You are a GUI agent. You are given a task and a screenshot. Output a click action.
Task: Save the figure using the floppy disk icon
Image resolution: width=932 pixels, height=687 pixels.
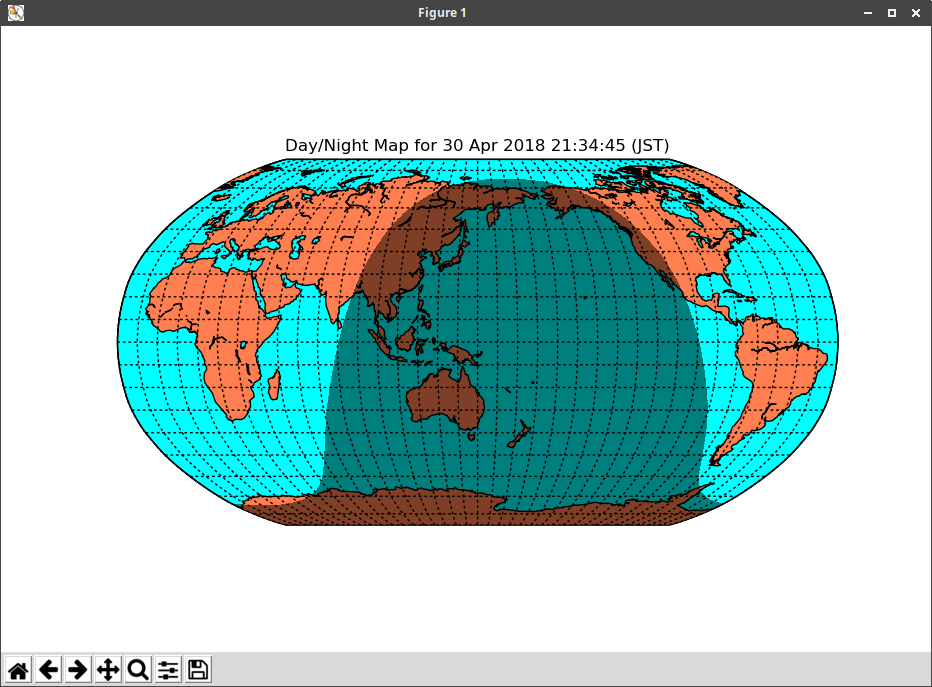click(198, 670)
